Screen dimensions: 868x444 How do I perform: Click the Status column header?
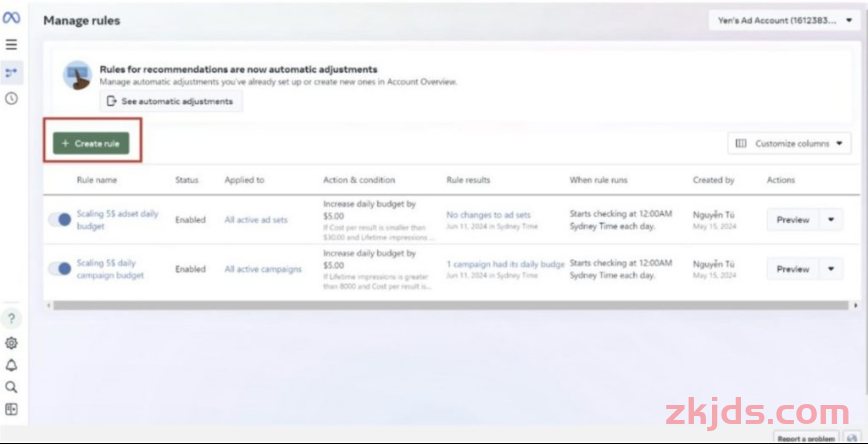click(187, 180)
